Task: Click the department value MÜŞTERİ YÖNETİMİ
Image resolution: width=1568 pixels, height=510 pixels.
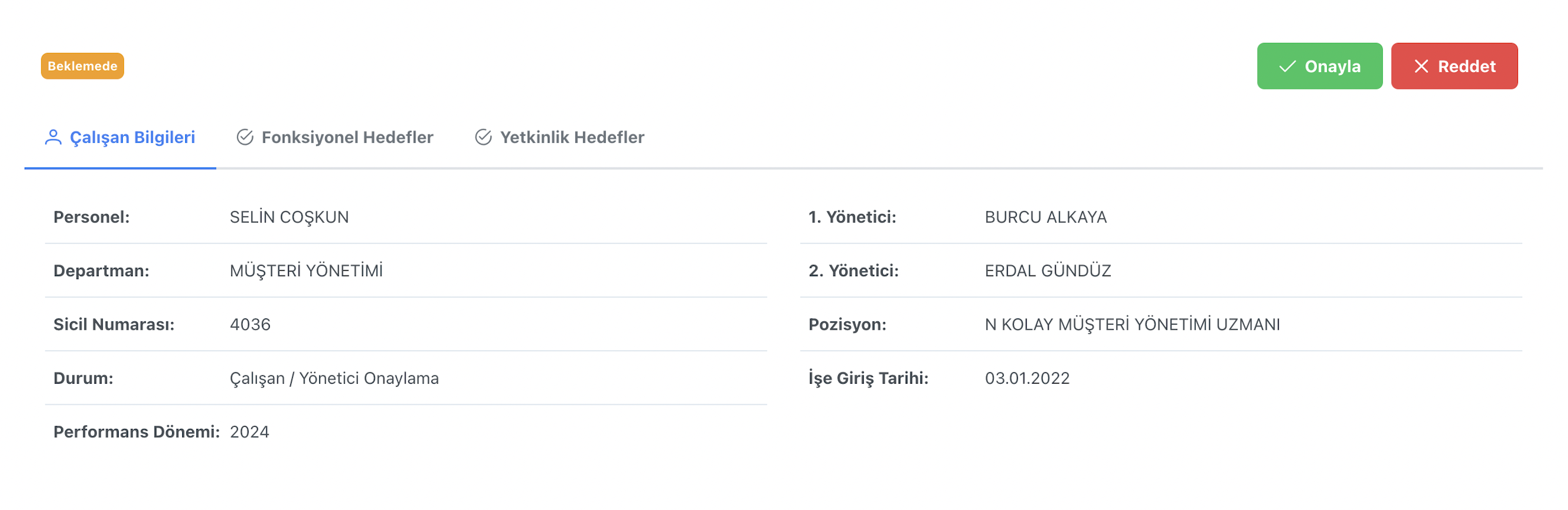Action: pyautogui.click(x=306, y=271)
